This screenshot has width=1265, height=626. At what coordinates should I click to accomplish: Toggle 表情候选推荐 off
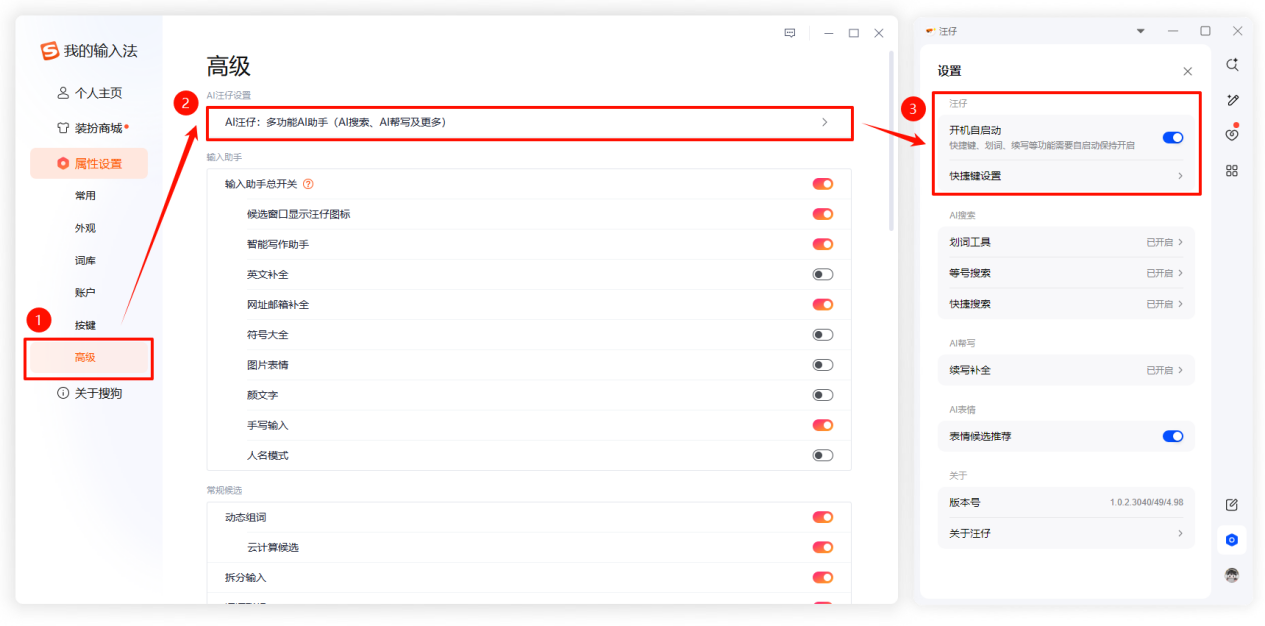[1172, 436]
